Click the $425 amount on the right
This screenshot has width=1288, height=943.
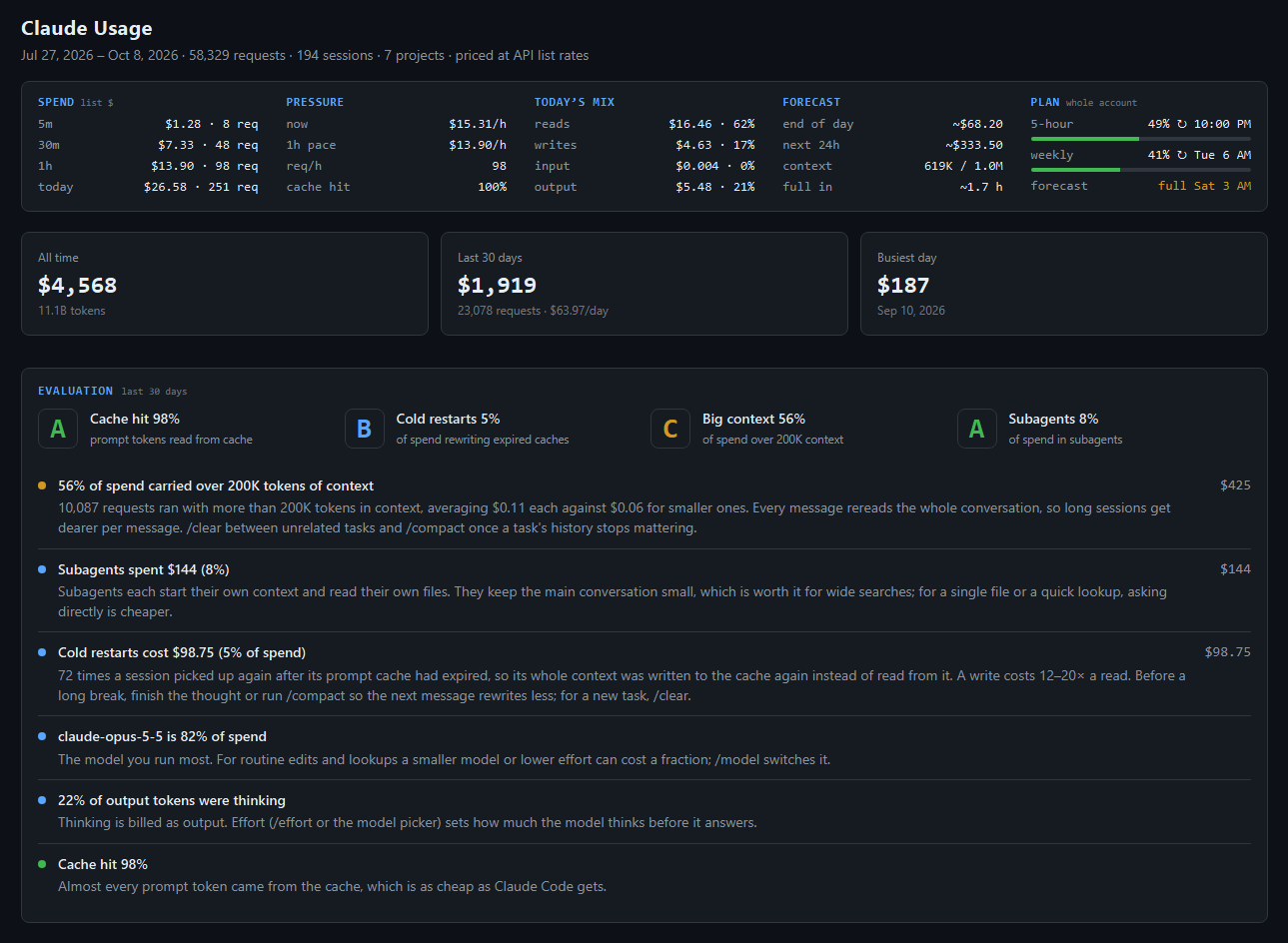[x=1235, y=485]
